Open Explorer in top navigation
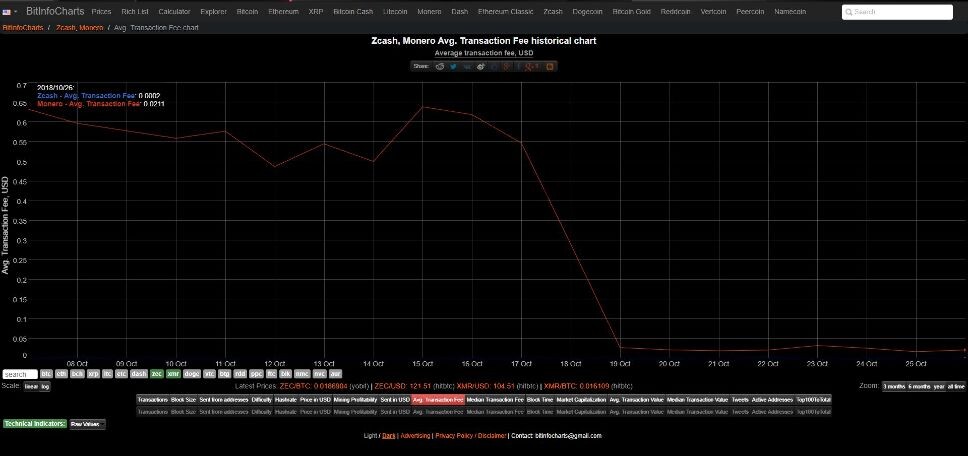Image resolution: width=968 pixels, height=456 pixels. (x=214, y=12)
